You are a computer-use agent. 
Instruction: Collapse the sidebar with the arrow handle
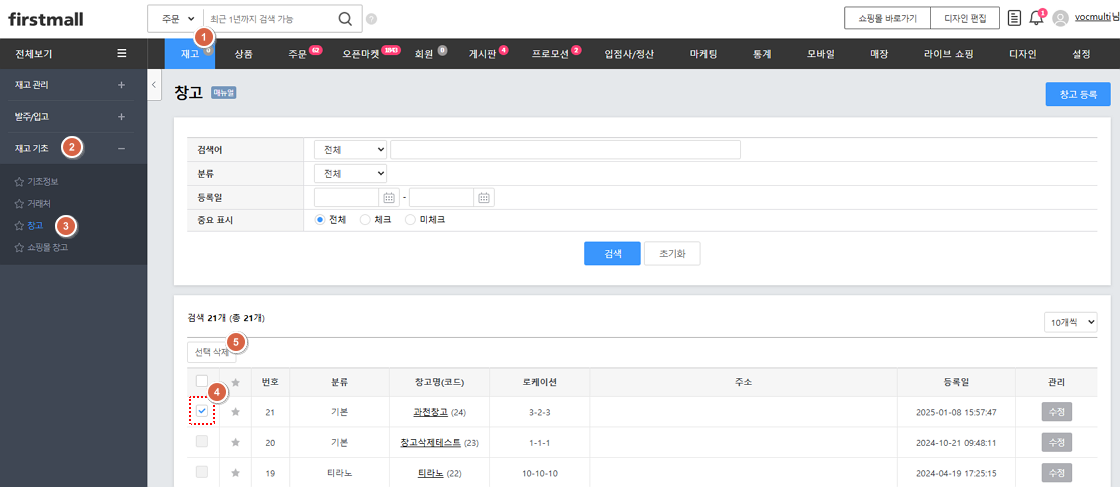(155, 86)
